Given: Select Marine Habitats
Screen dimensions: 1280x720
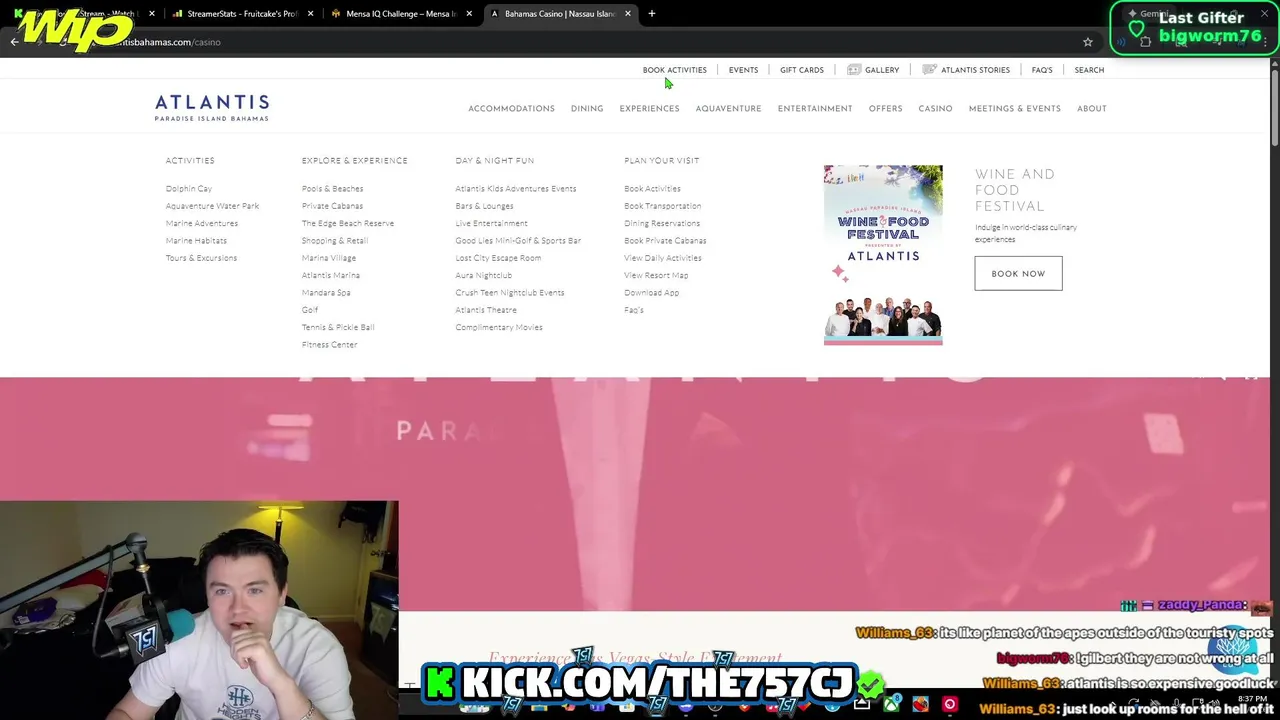Looking at the screenshot, I should point(196,241).
